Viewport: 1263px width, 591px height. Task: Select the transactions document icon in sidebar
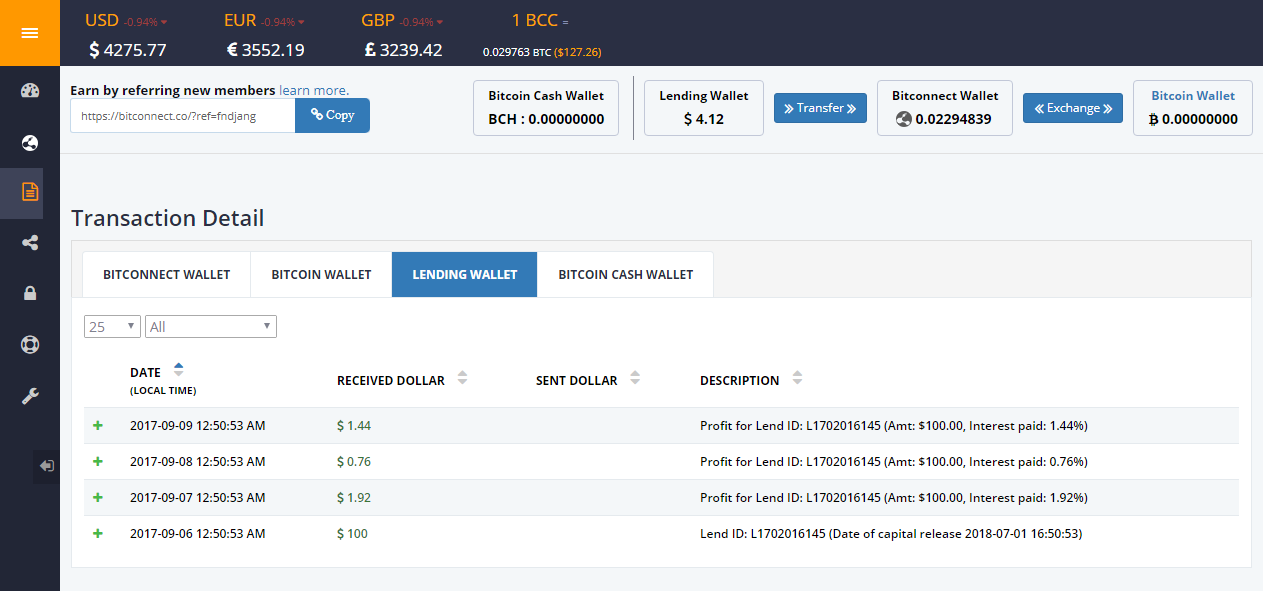point(30,192)
